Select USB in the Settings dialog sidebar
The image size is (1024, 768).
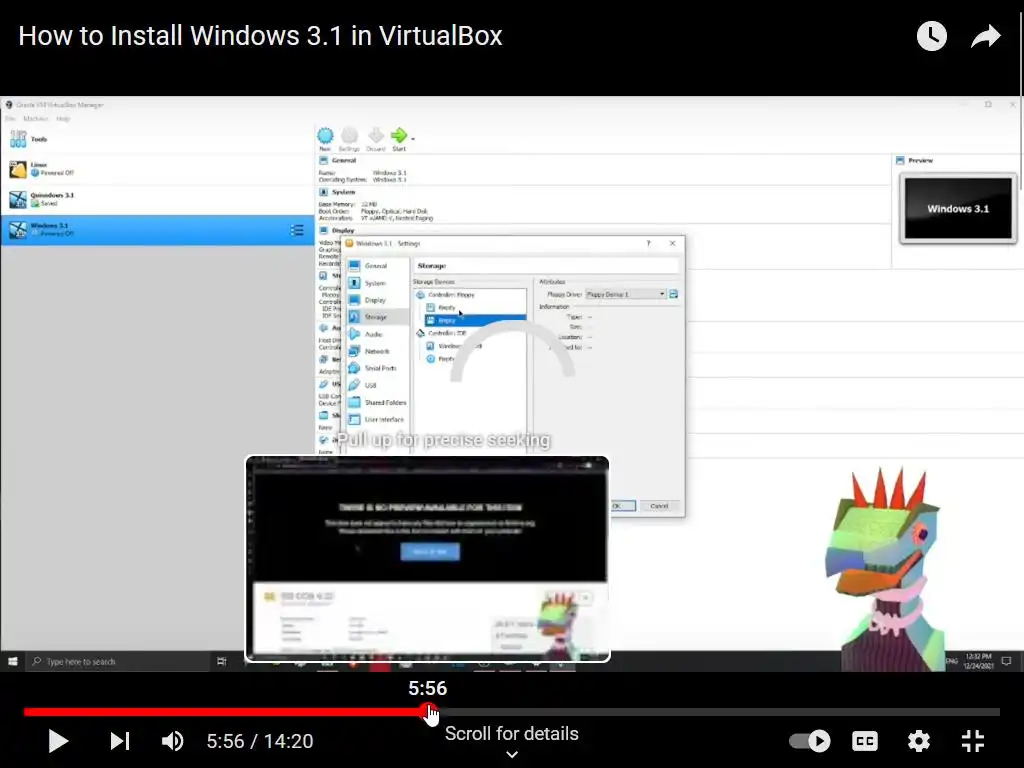pyautogui.click(x=376, y=385)
